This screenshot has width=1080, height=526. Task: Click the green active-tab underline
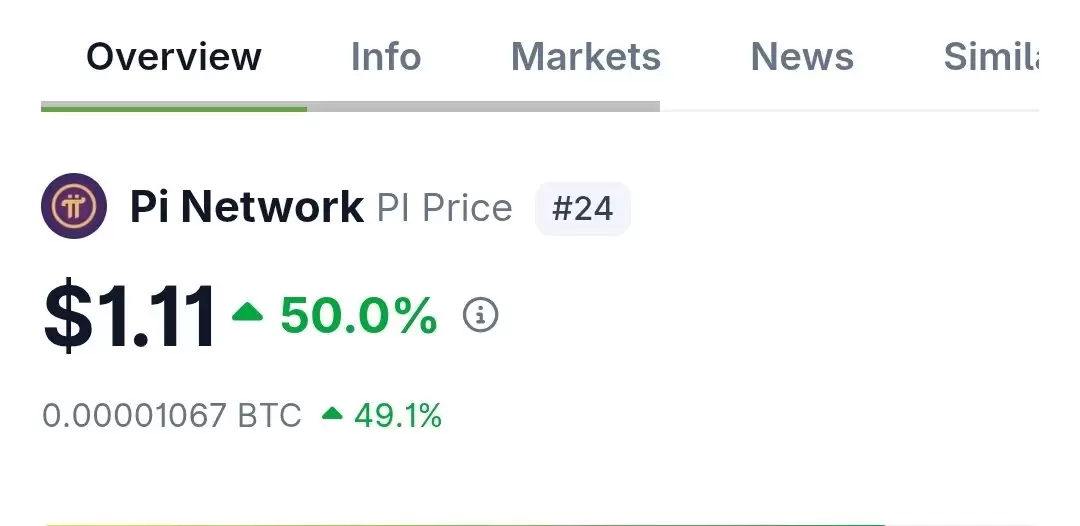174,107
